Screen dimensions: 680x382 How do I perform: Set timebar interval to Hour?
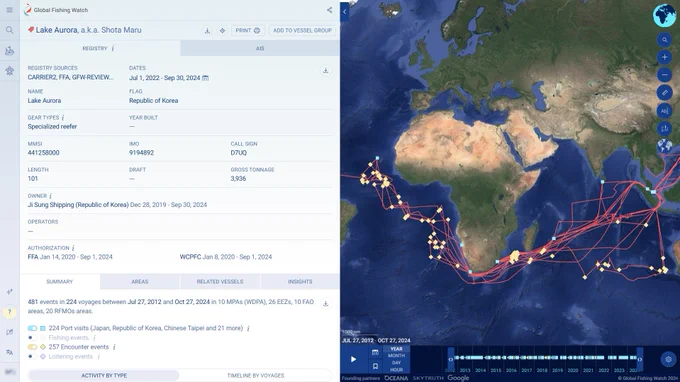[x=396, y=370]
